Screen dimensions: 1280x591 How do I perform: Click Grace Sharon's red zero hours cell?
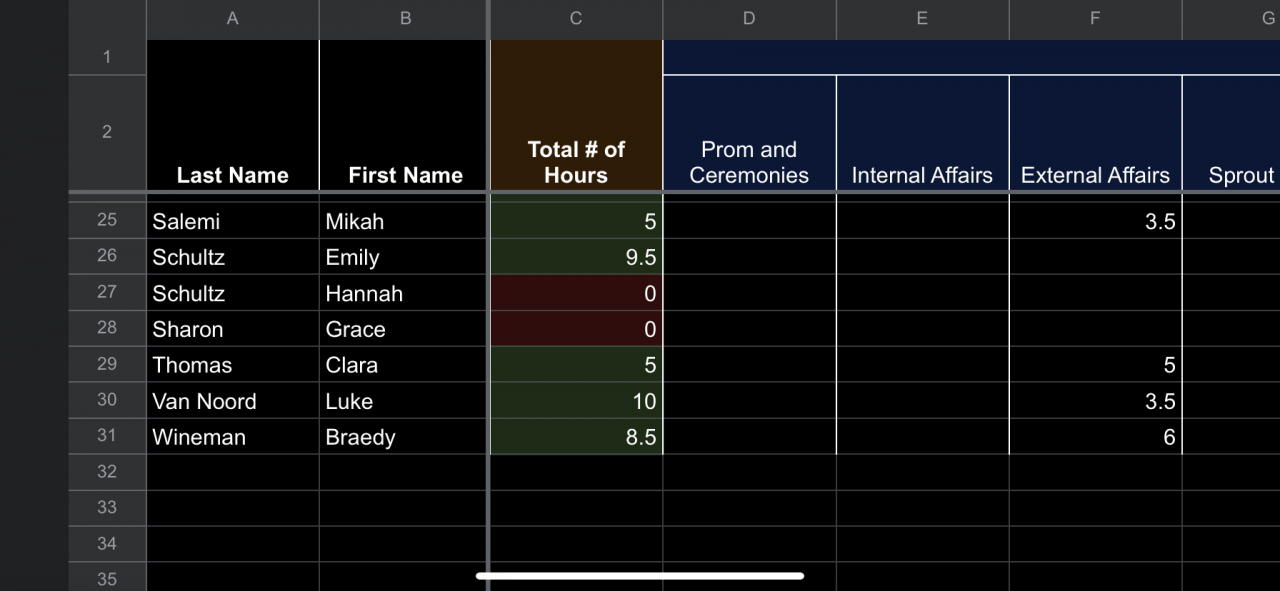tap(576, 329)
